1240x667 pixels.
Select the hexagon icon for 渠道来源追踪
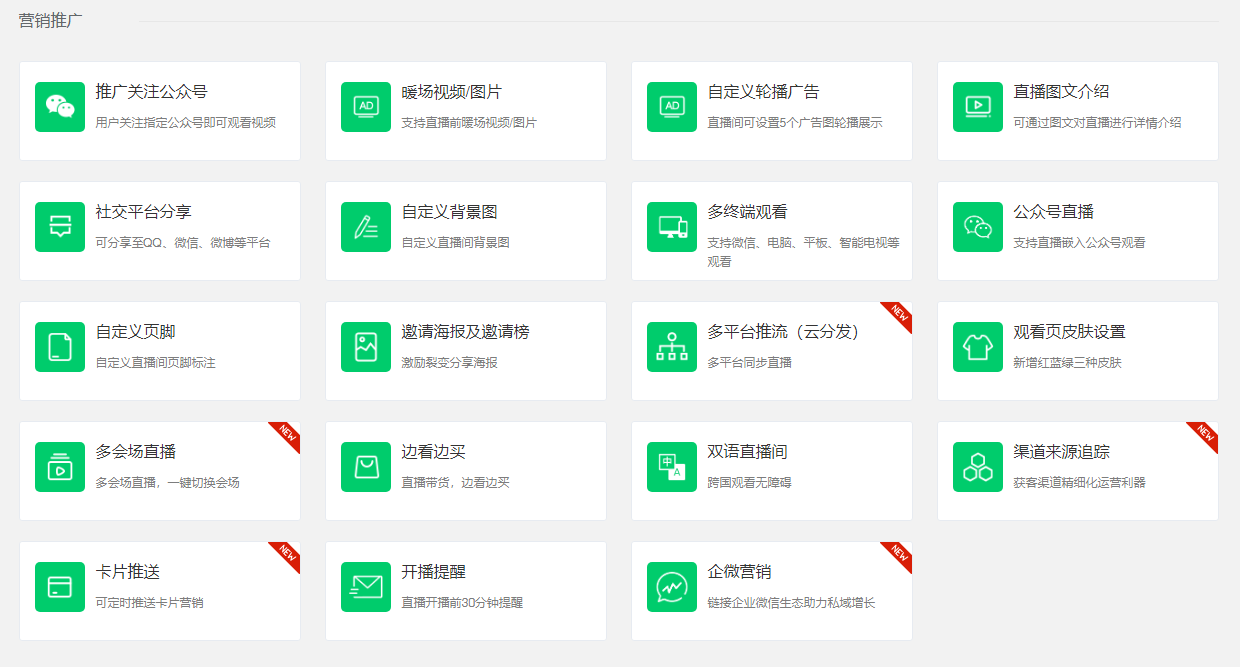point(978,467)
